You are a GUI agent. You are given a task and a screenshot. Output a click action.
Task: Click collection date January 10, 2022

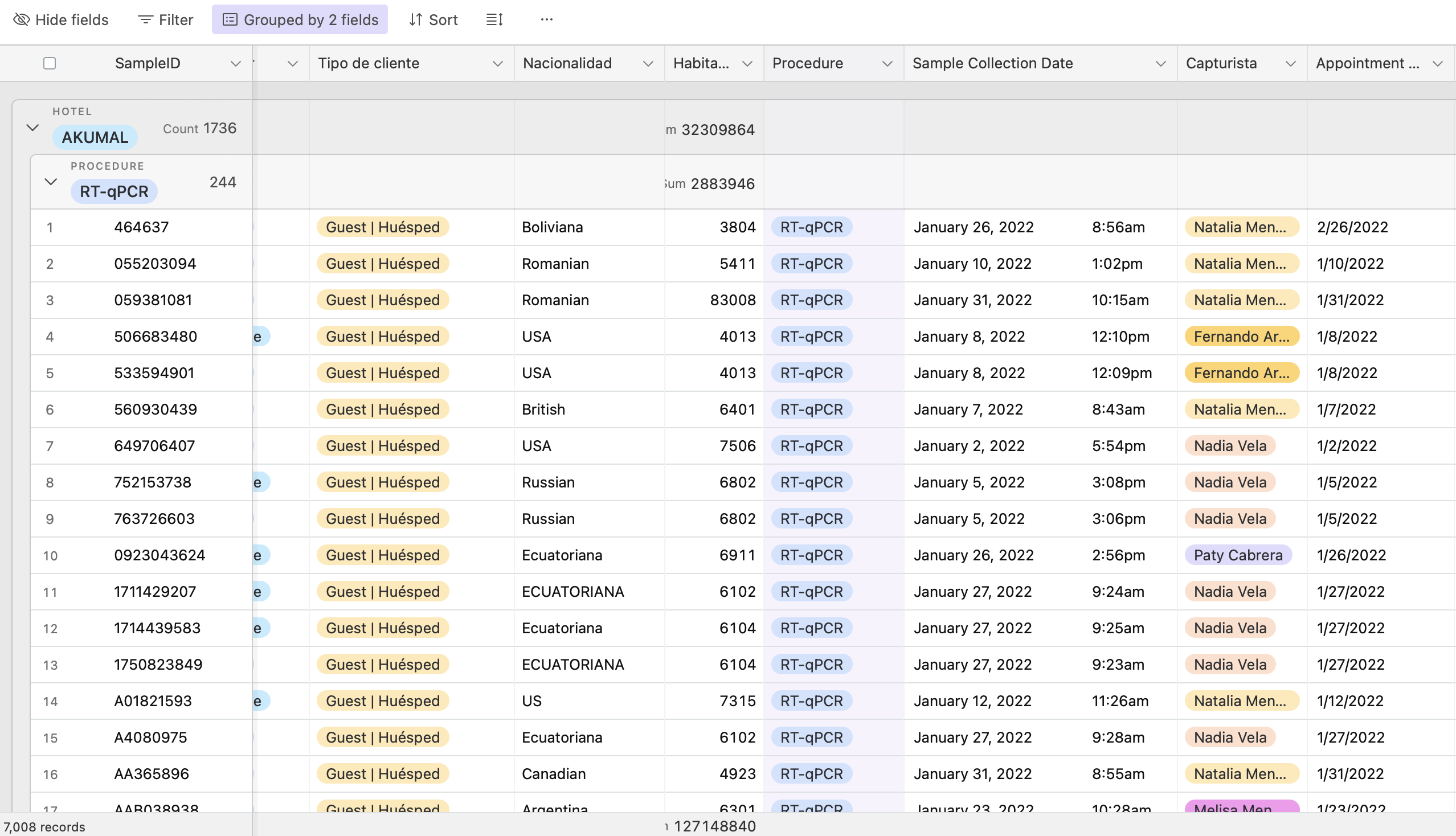(x=972, y=264)
